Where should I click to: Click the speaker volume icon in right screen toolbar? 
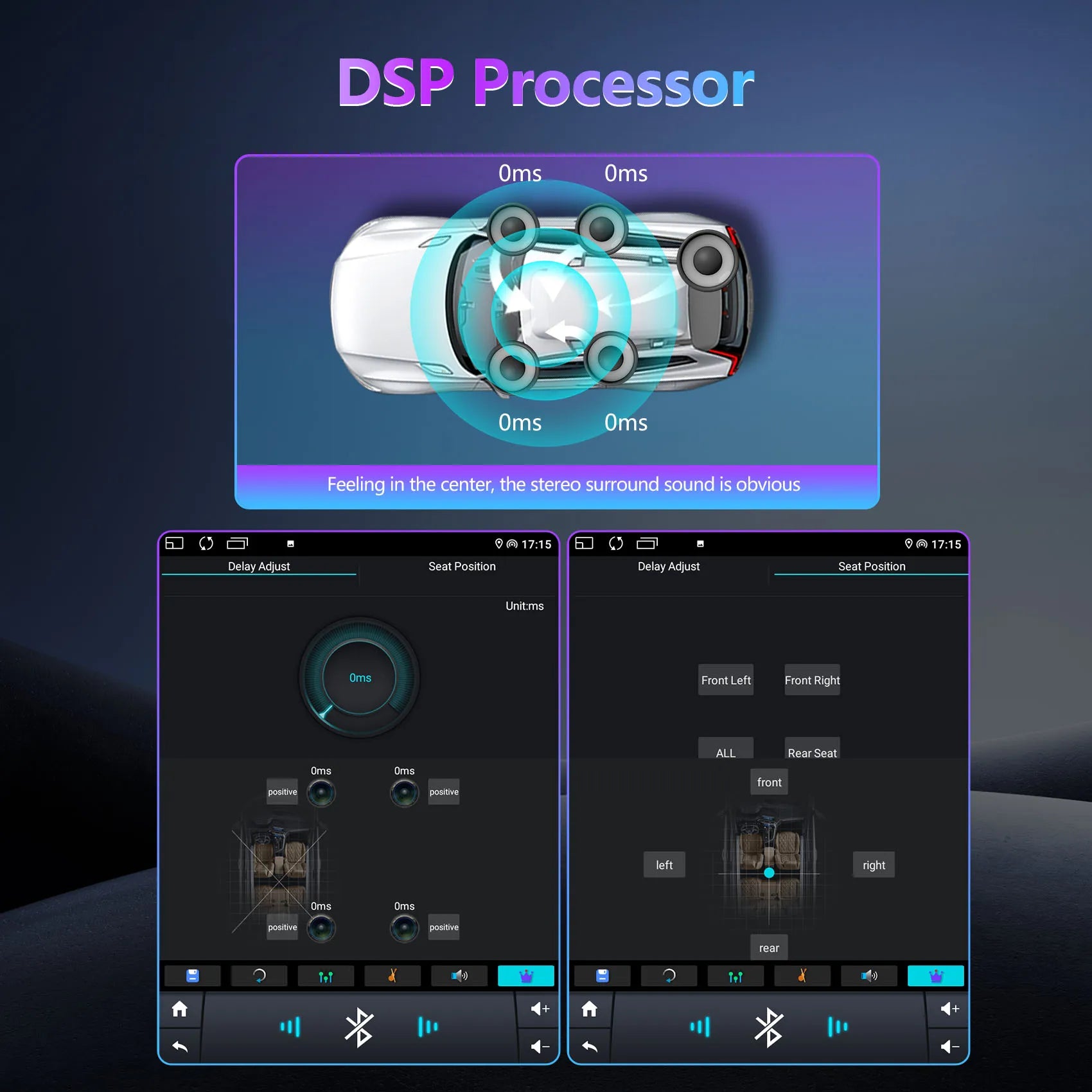[x=869, y=976]
